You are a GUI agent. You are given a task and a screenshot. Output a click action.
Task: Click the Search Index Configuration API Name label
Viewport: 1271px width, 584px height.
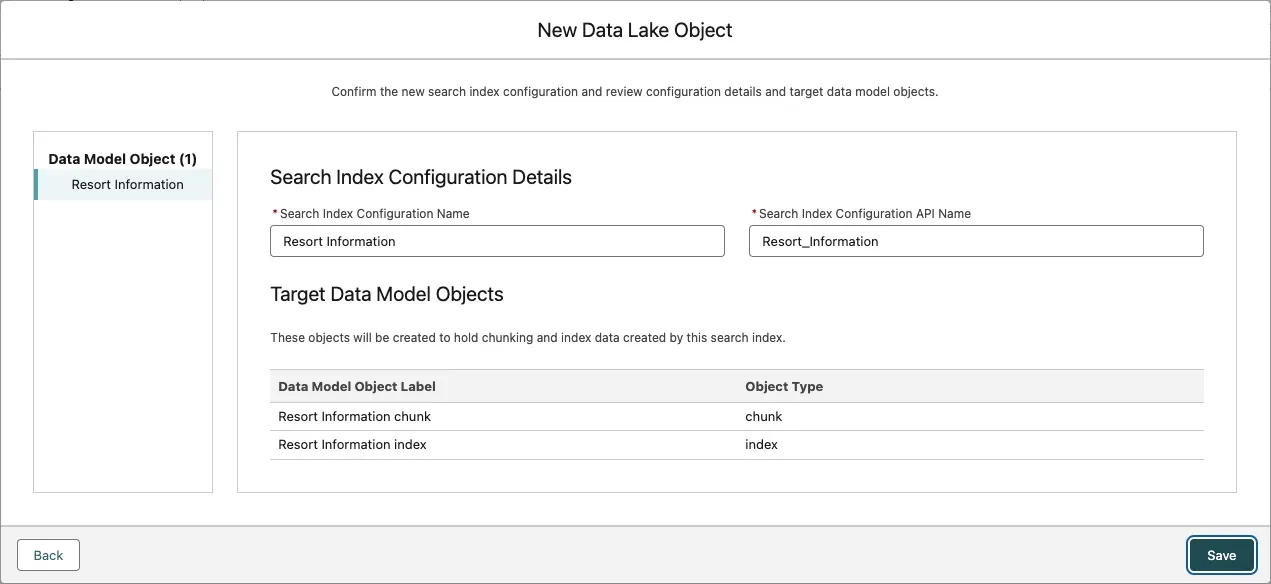coord(864,213)
